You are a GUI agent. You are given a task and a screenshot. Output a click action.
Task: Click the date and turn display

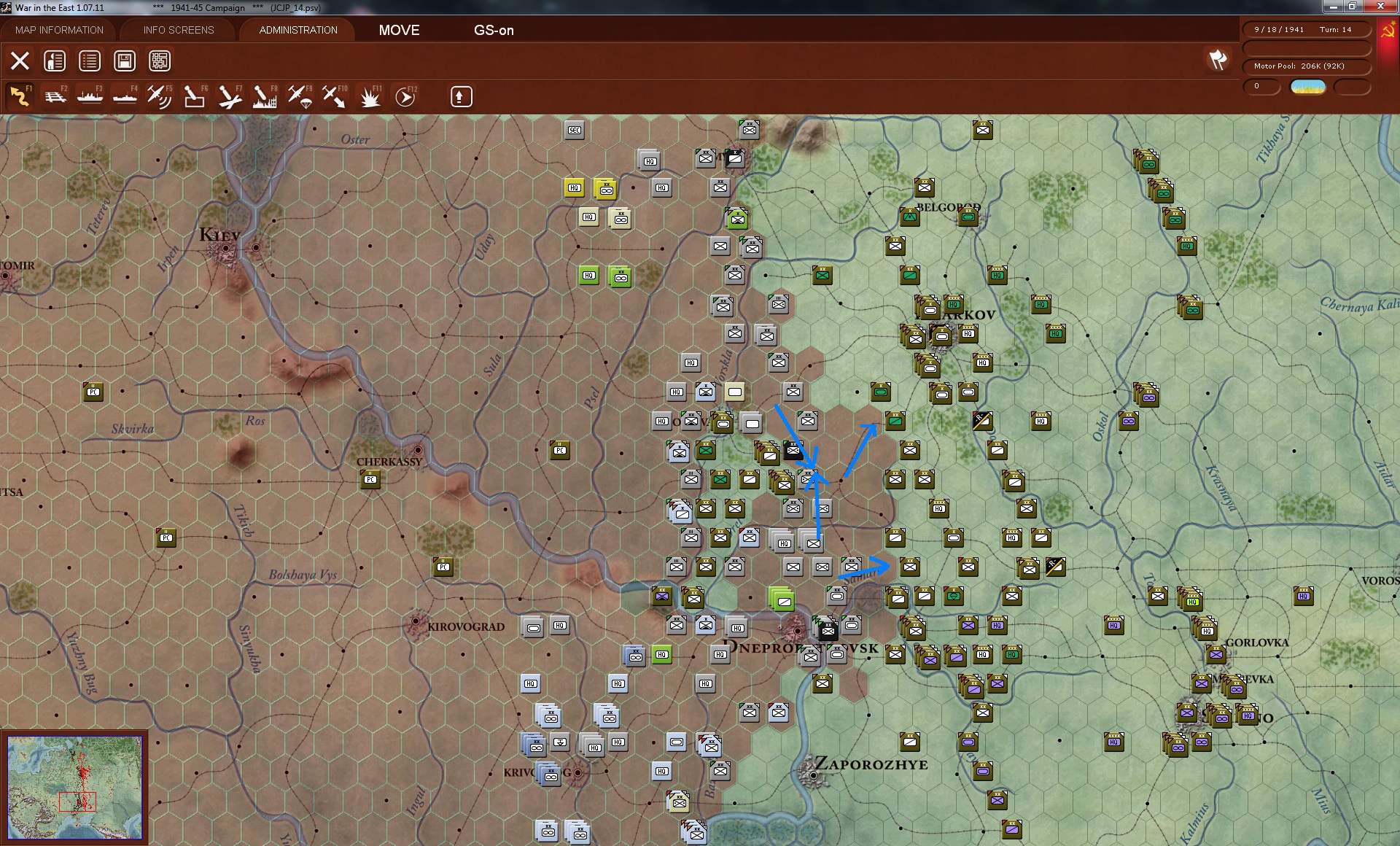[1306, 29]
